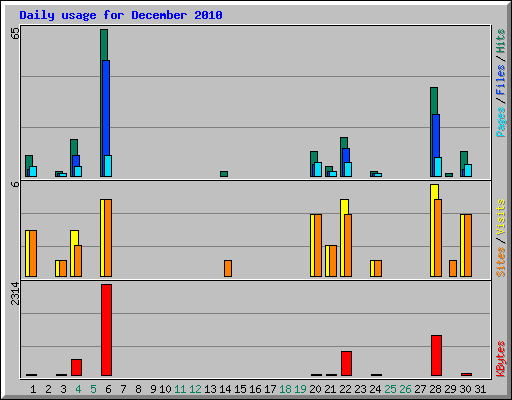
Task: Click green day label '19'
Action: coord(300,389)
